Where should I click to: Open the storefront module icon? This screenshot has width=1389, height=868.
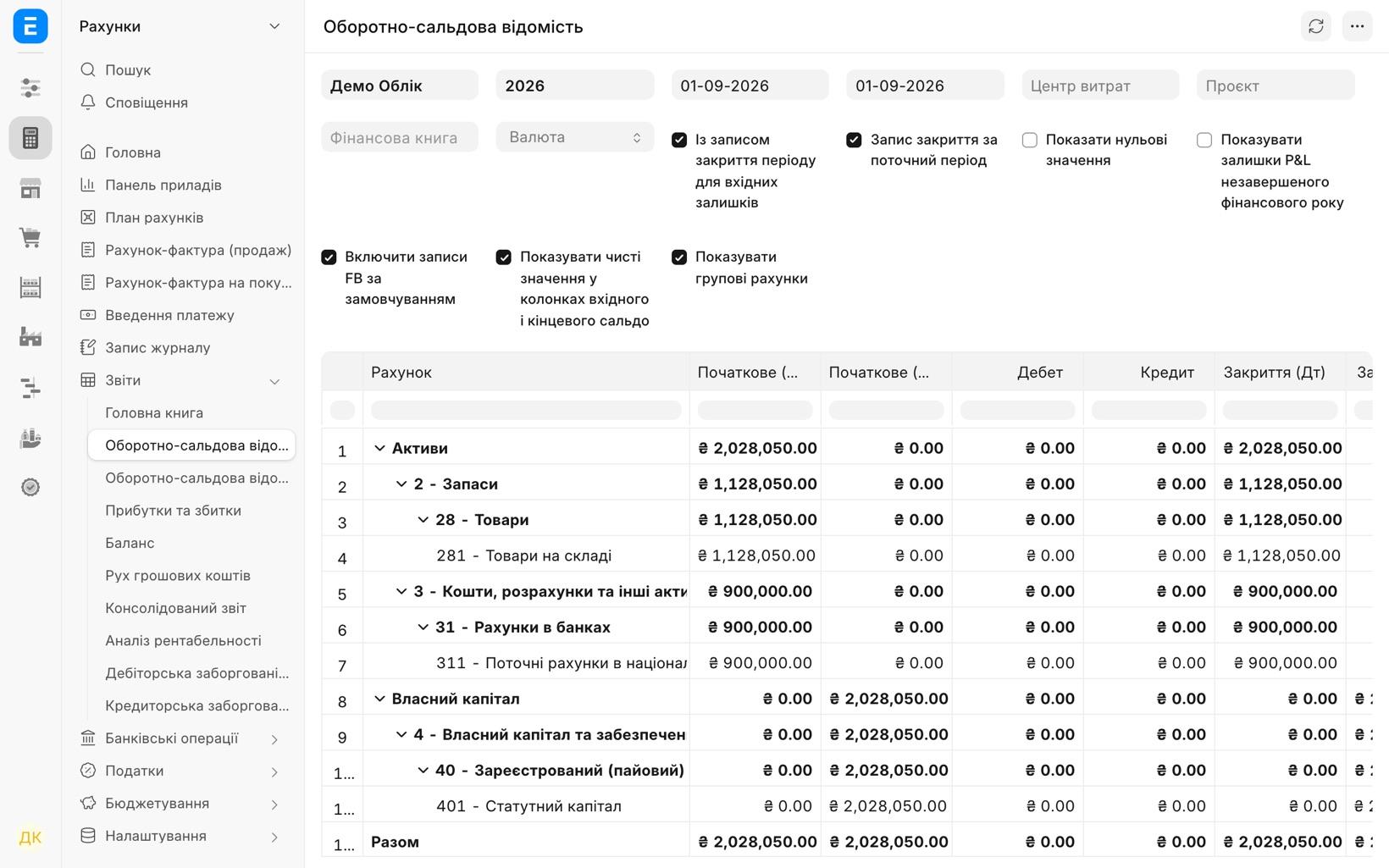[x=30, y=188]
